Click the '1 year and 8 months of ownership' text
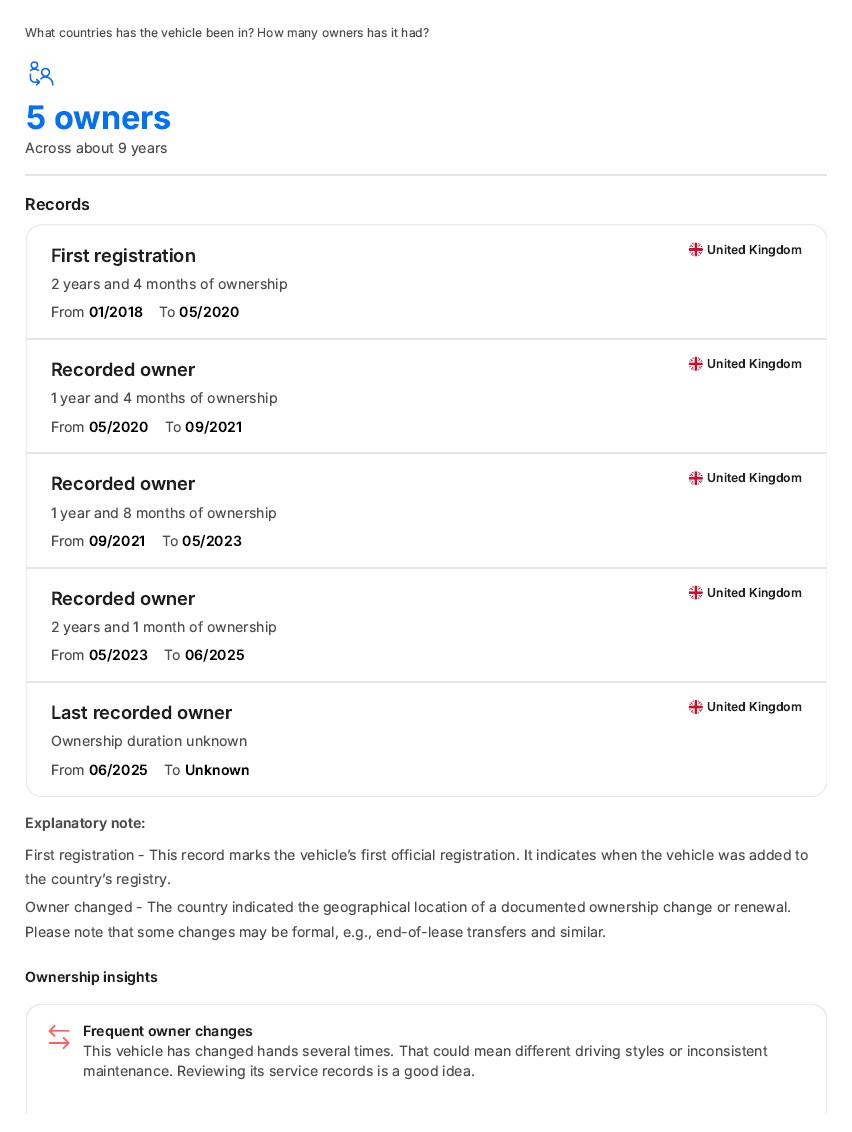This screenshot has width=852, height=1132. coord(164,513)
